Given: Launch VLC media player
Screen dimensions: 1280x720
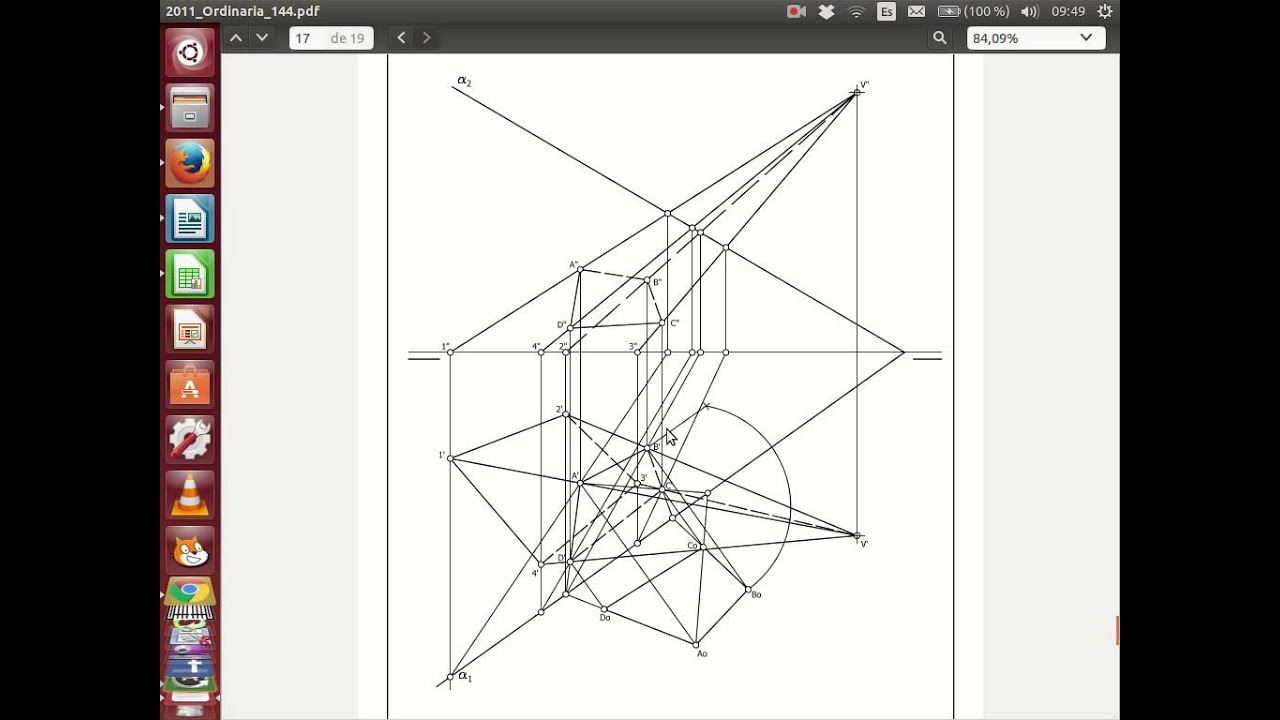Looking at the screenshot, I should click(190, 493).
